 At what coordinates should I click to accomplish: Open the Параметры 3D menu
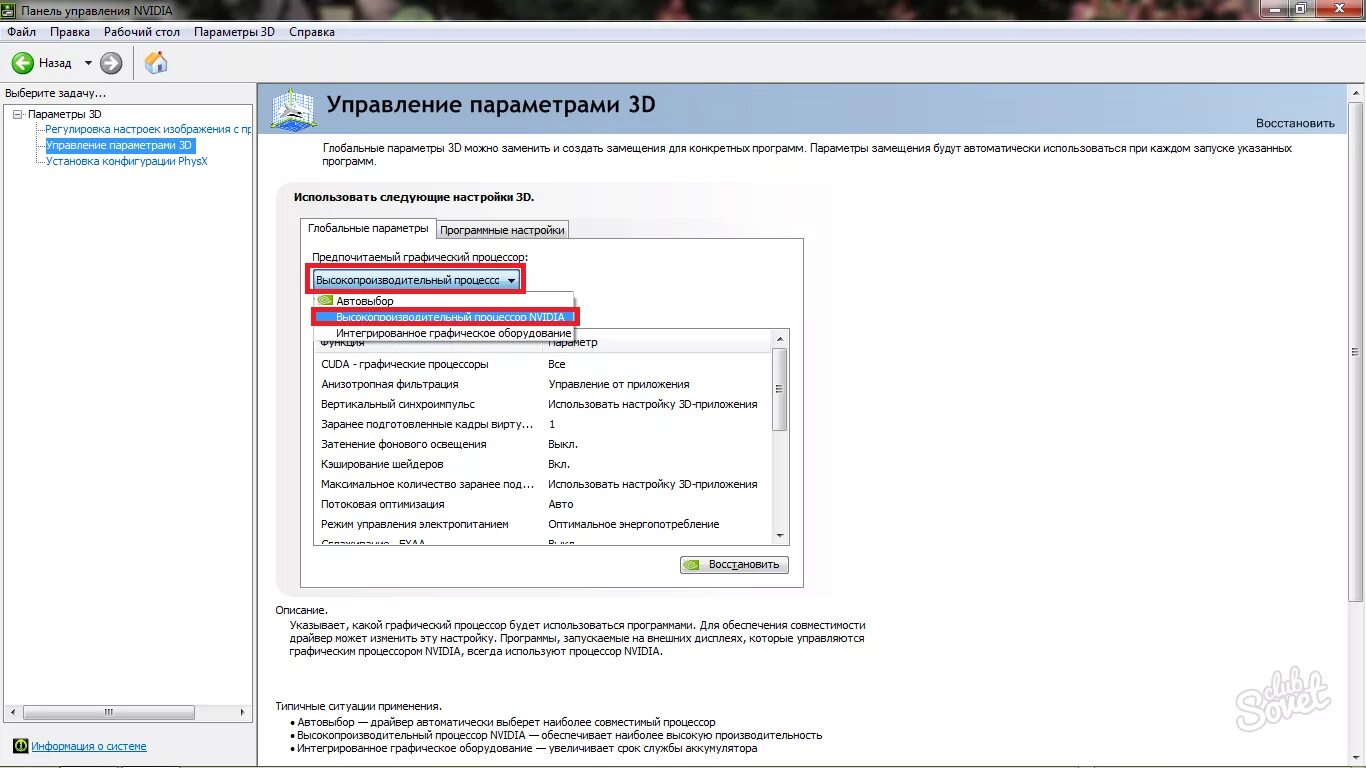coord(234,32)
